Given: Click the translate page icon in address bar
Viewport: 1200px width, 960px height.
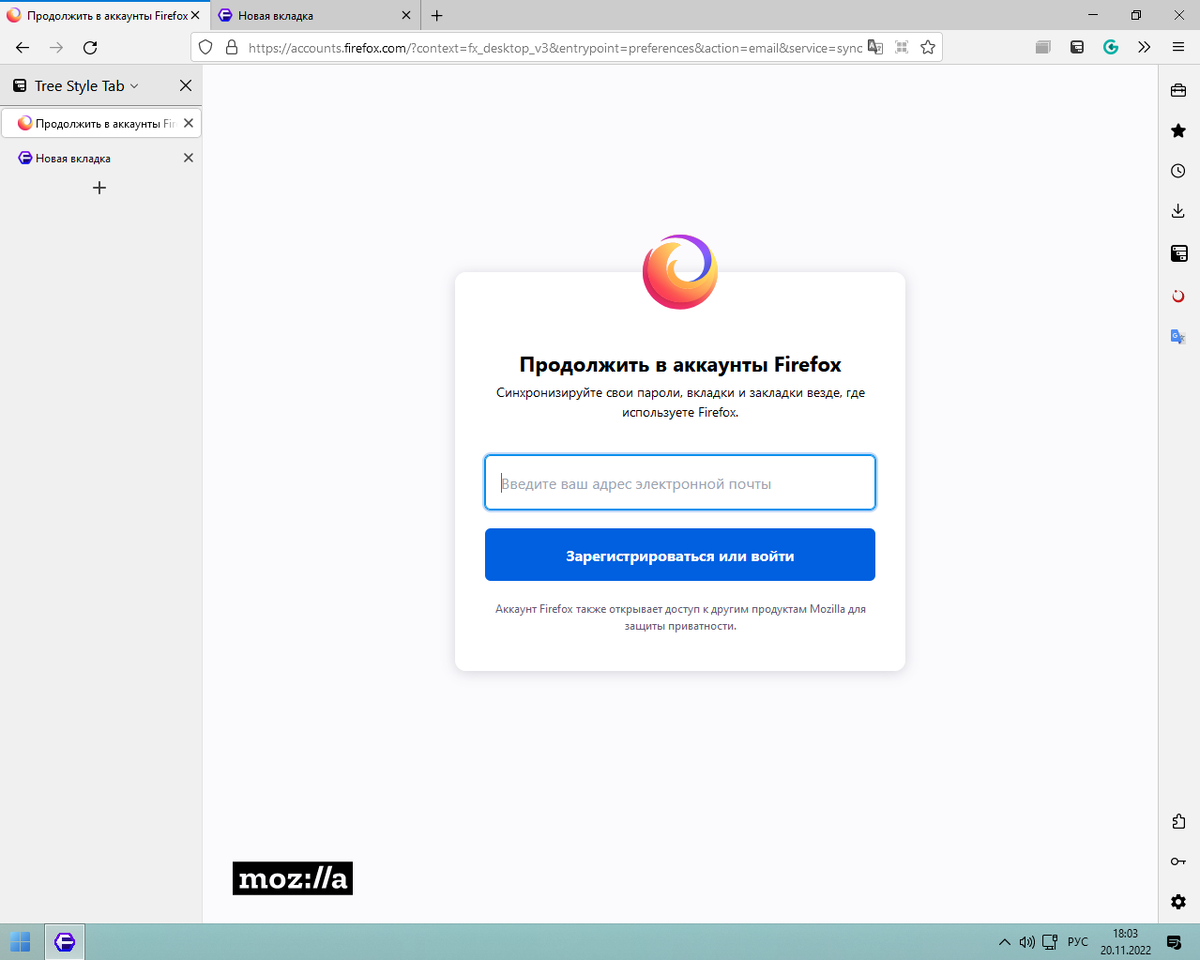Looking at the screenshot, I should pyautogui.click(x=876, y=47).
